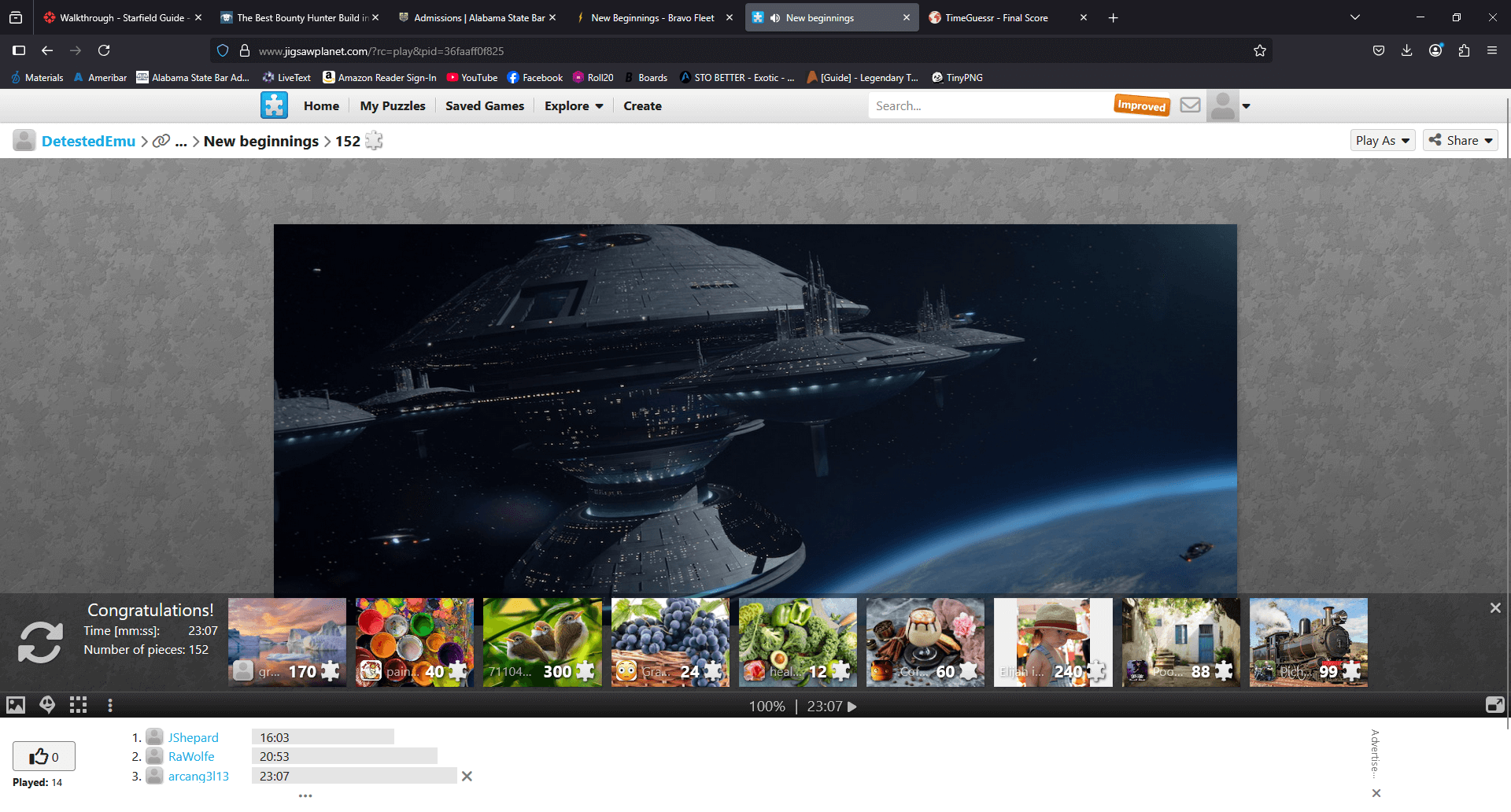Viewport: 1511px width, 812px height.
Task: Open Saved Games menu item
Action: point(485,105)
